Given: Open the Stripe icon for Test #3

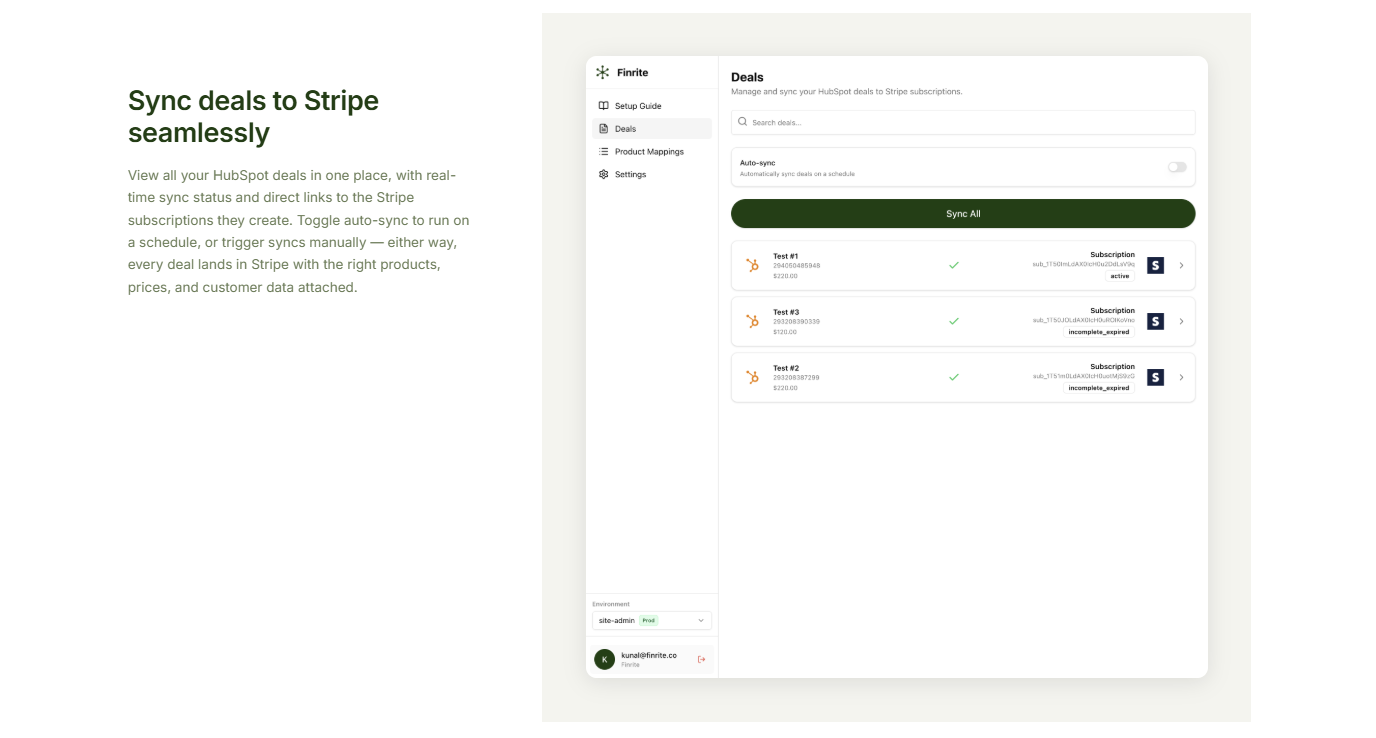Looking at the screenshot, I should pos(1155,322).
